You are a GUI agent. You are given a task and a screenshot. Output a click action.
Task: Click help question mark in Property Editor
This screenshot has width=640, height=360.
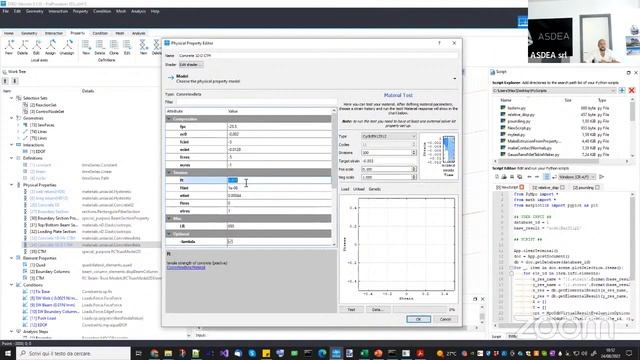click(439, 43)
